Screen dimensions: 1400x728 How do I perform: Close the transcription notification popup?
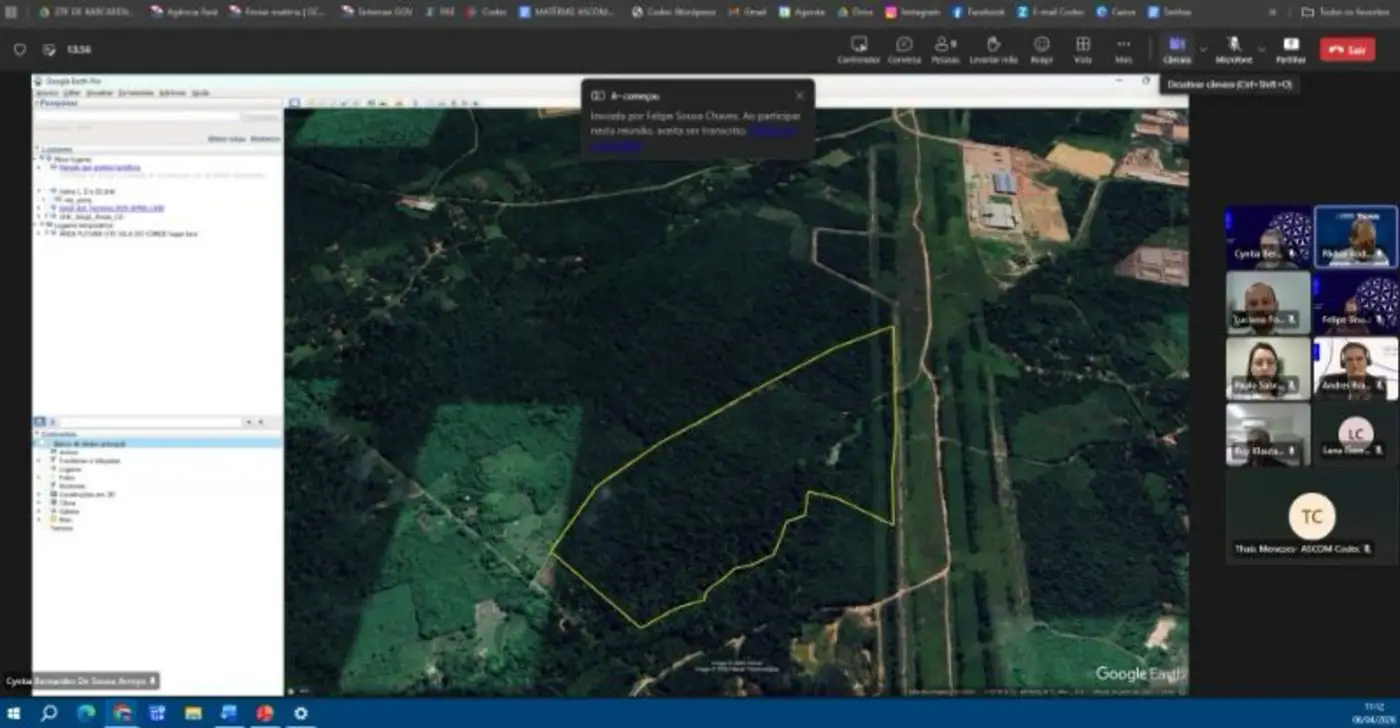799,96
